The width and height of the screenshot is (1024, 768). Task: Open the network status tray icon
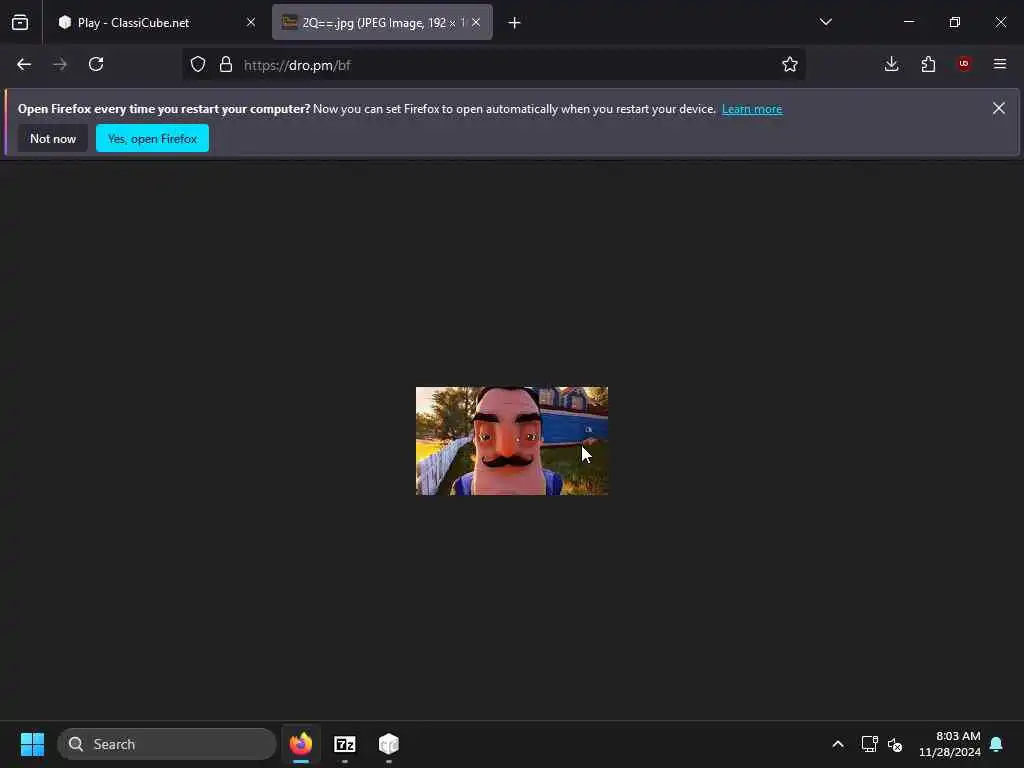pyautogui.click(x=869, y=744)
